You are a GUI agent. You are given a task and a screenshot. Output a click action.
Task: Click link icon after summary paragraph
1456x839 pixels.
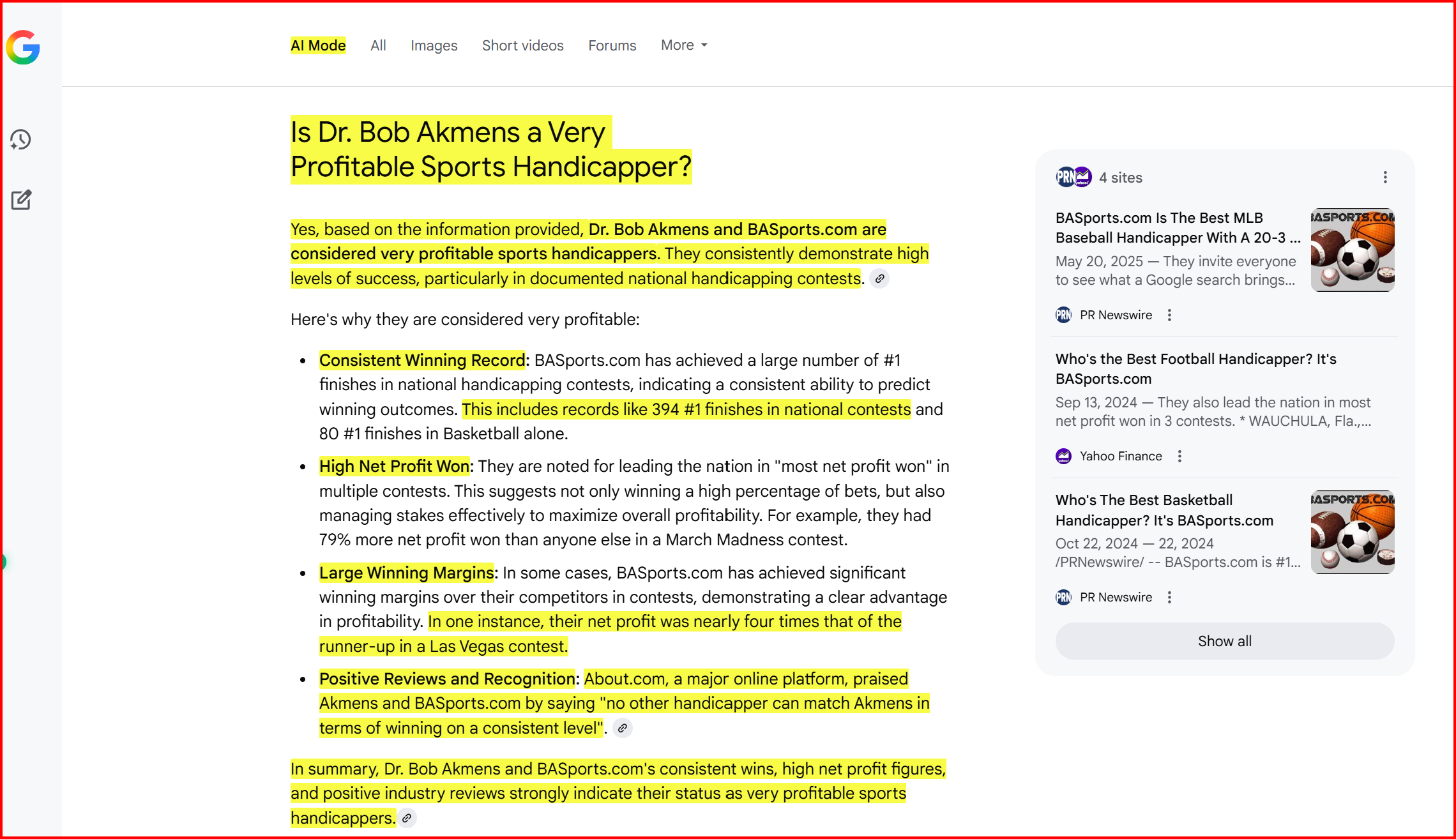point(407,818)
